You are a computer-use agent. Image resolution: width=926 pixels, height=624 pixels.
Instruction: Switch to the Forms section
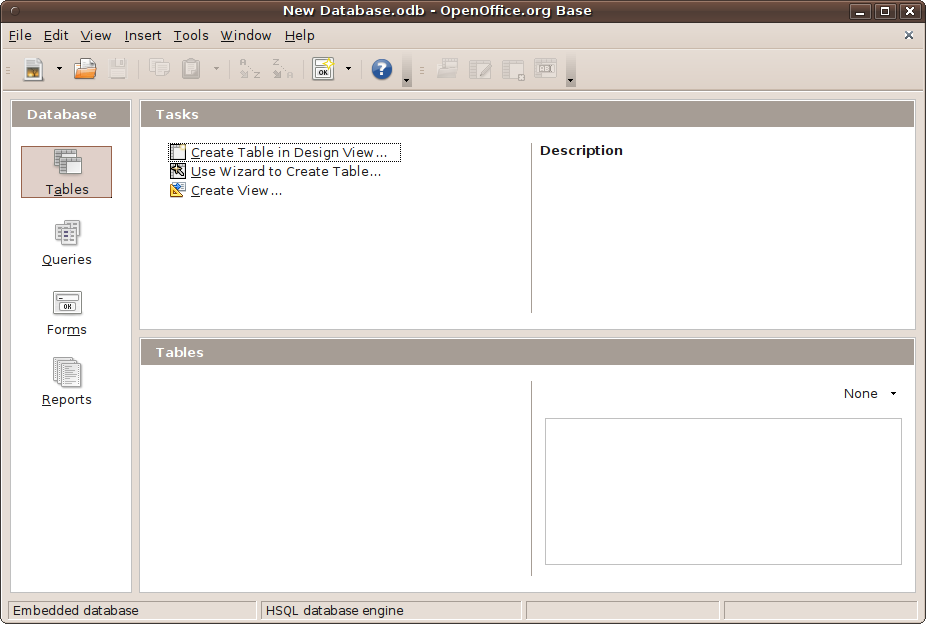click(x=66, y=313)
